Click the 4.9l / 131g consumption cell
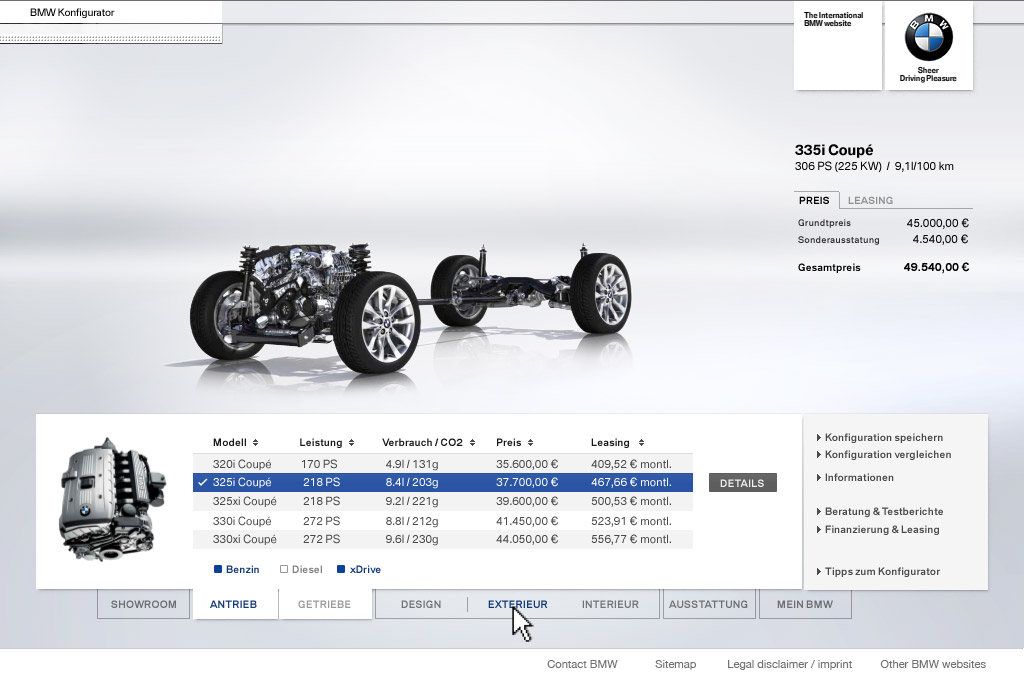This screenshot has height=678, width=1024. (x=411, y=464)
